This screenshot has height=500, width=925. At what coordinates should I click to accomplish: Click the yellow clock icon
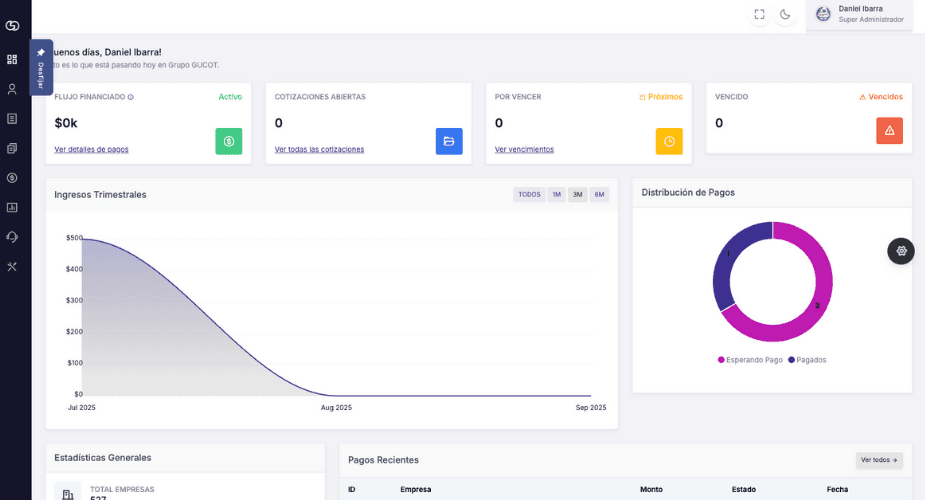pos(669,141)
